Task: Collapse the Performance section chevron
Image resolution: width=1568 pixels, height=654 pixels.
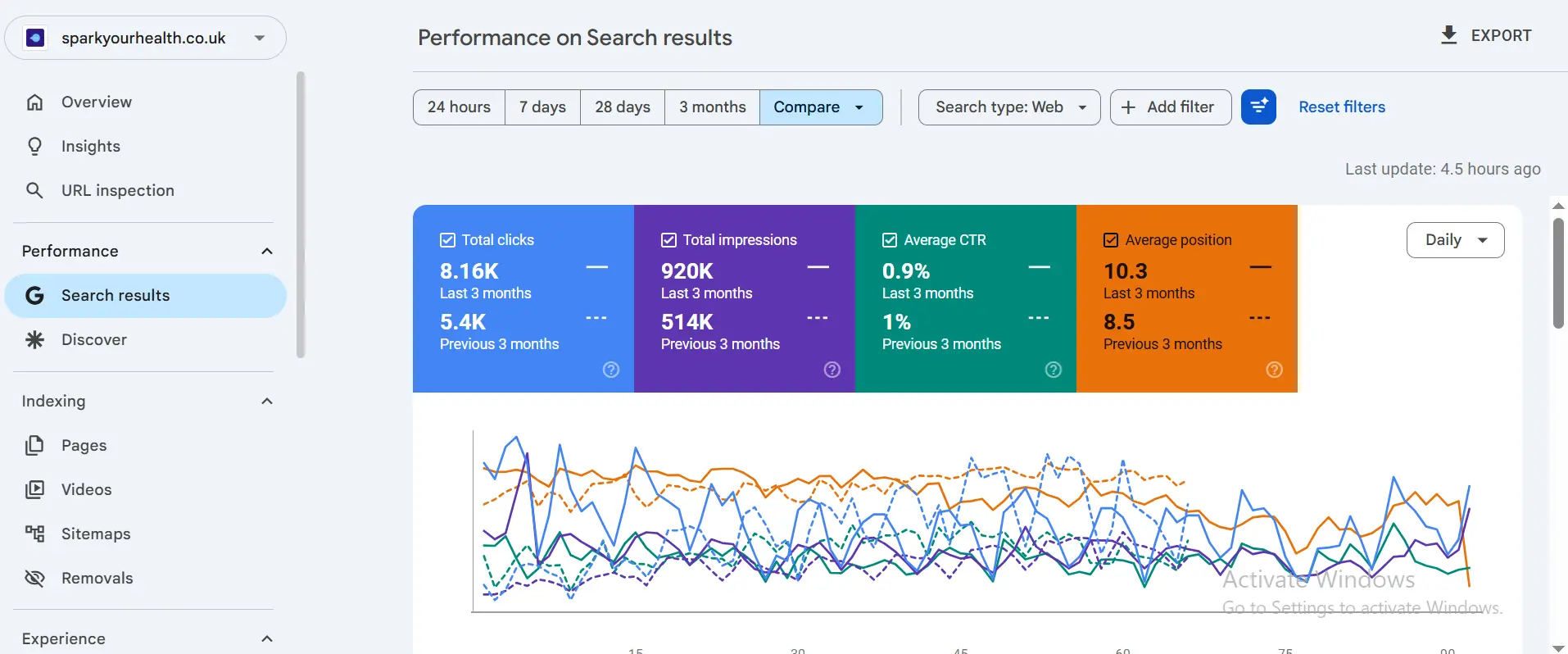Action: (266, 252)
